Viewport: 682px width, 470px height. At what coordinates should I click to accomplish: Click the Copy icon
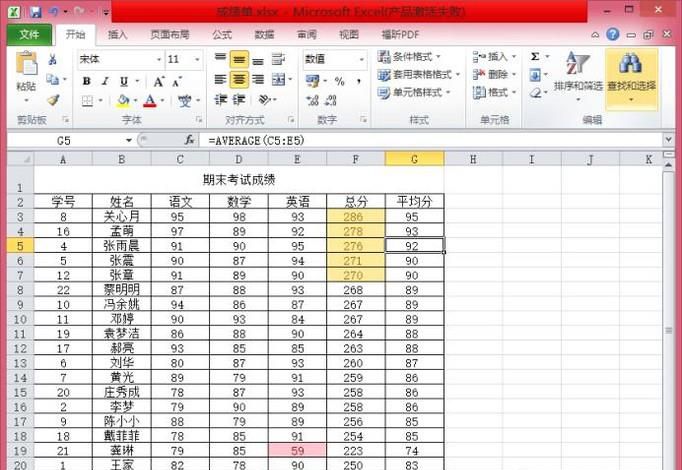coord(53,80)
